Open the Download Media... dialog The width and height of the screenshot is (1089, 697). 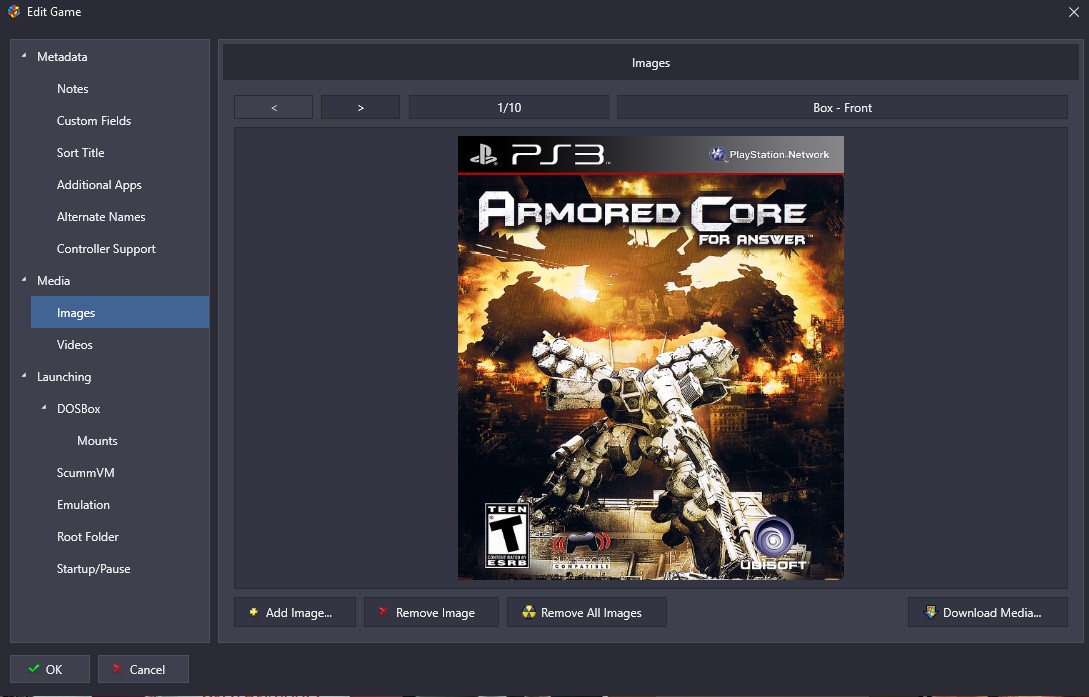pyautogui.click(x=988, y=612)
